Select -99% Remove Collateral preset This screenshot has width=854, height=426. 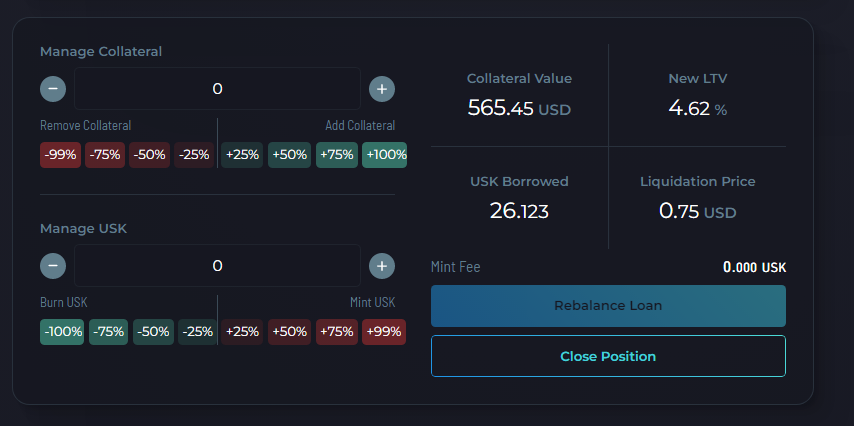click(x=60, y=155)
